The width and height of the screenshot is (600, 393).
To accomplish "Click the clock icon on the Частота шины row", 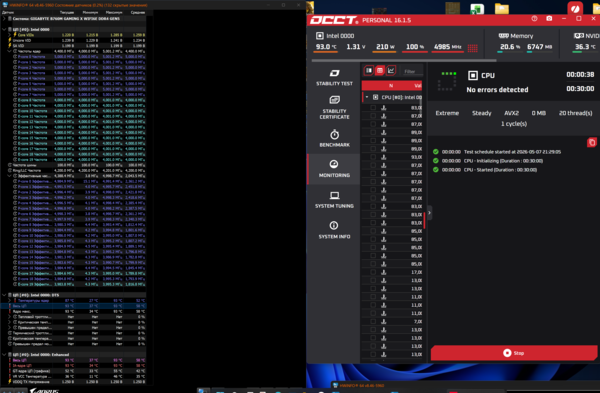I will pos(10,165).
